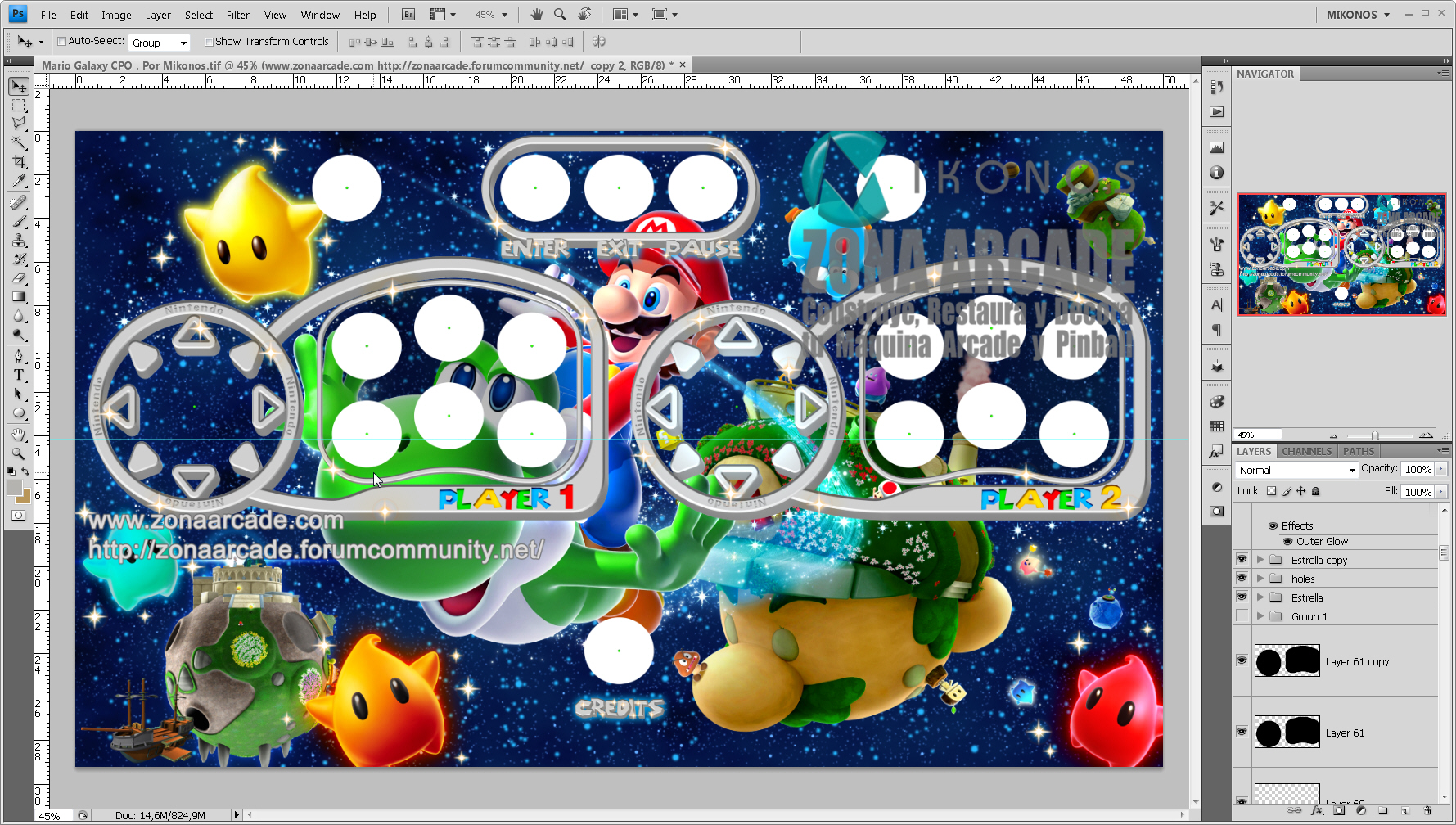Toggle Quick Mask mode
The image size is (1456, 825).
19,515
